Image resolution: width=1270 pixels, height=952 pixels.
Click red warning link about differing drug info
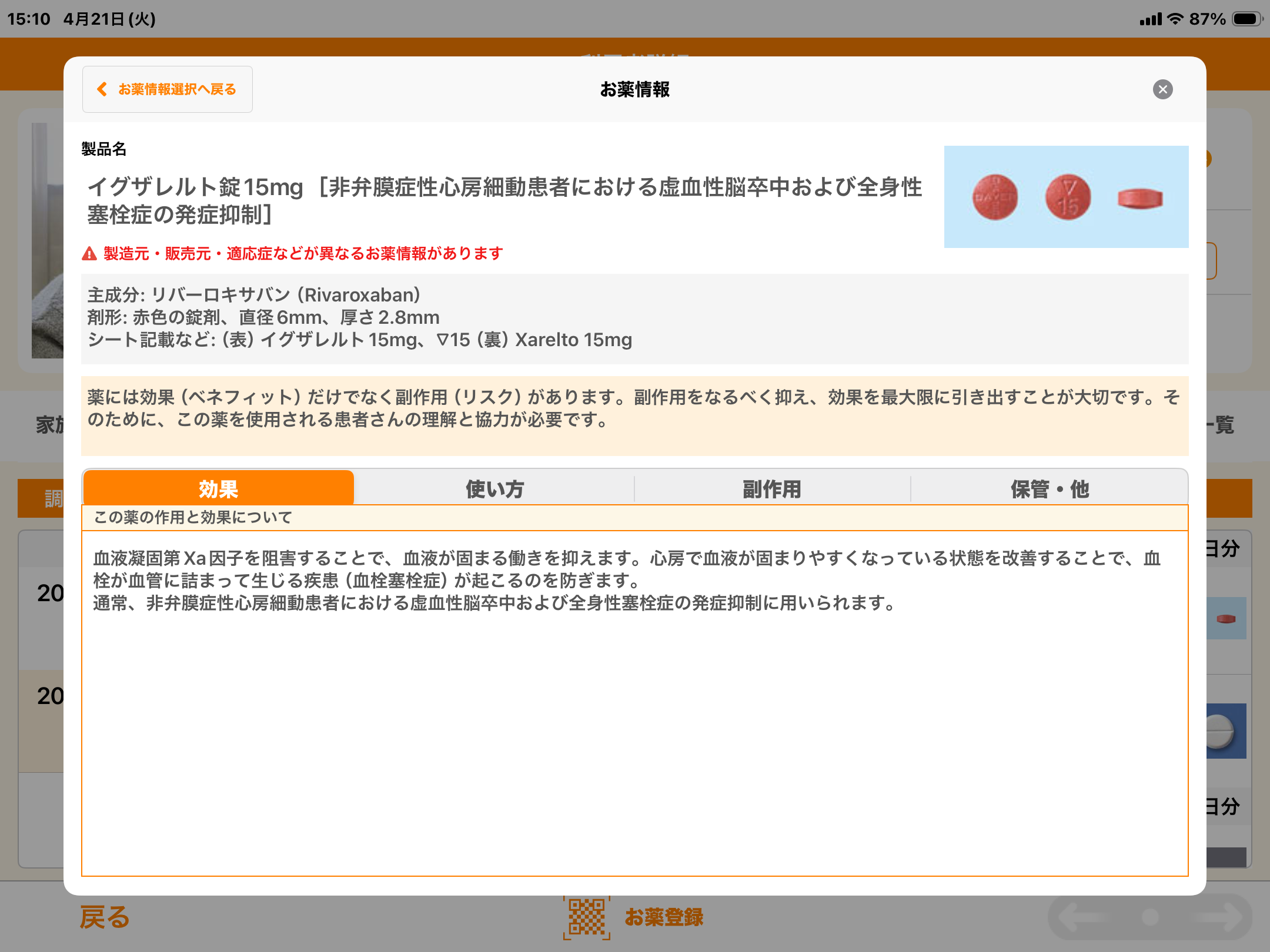coord(303,254)
